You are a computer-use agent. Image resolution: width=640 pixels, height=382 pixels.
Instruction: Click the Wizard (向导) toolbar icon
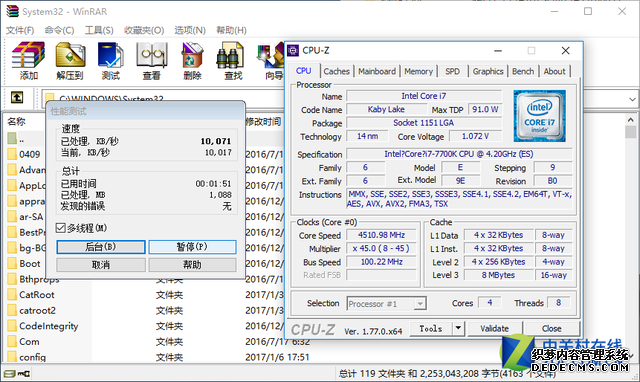(270, 60)
